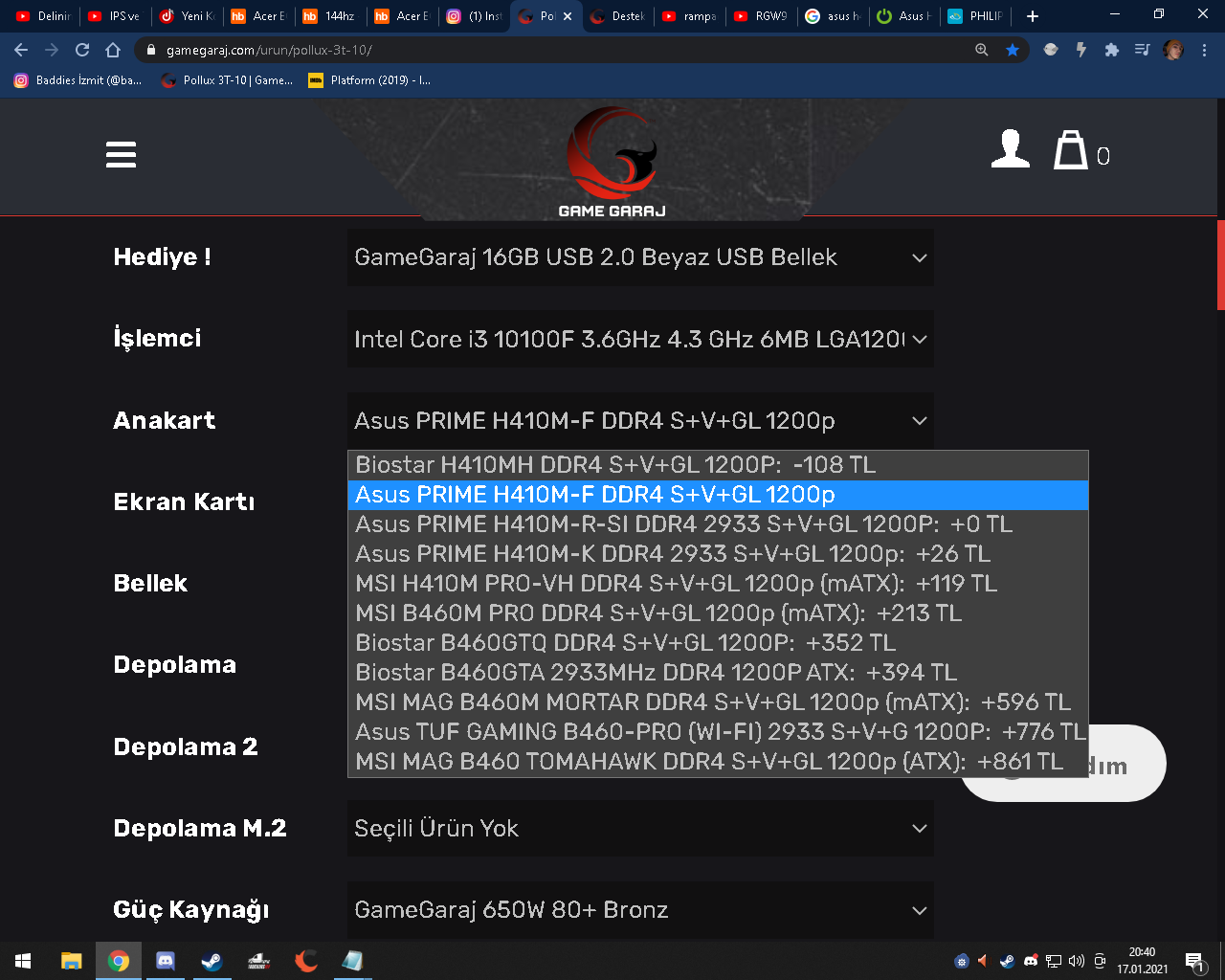This screenshot has width=1225, height=980.
Task: Select MSI B460M PRO option
Action: (x=718, y=613)
